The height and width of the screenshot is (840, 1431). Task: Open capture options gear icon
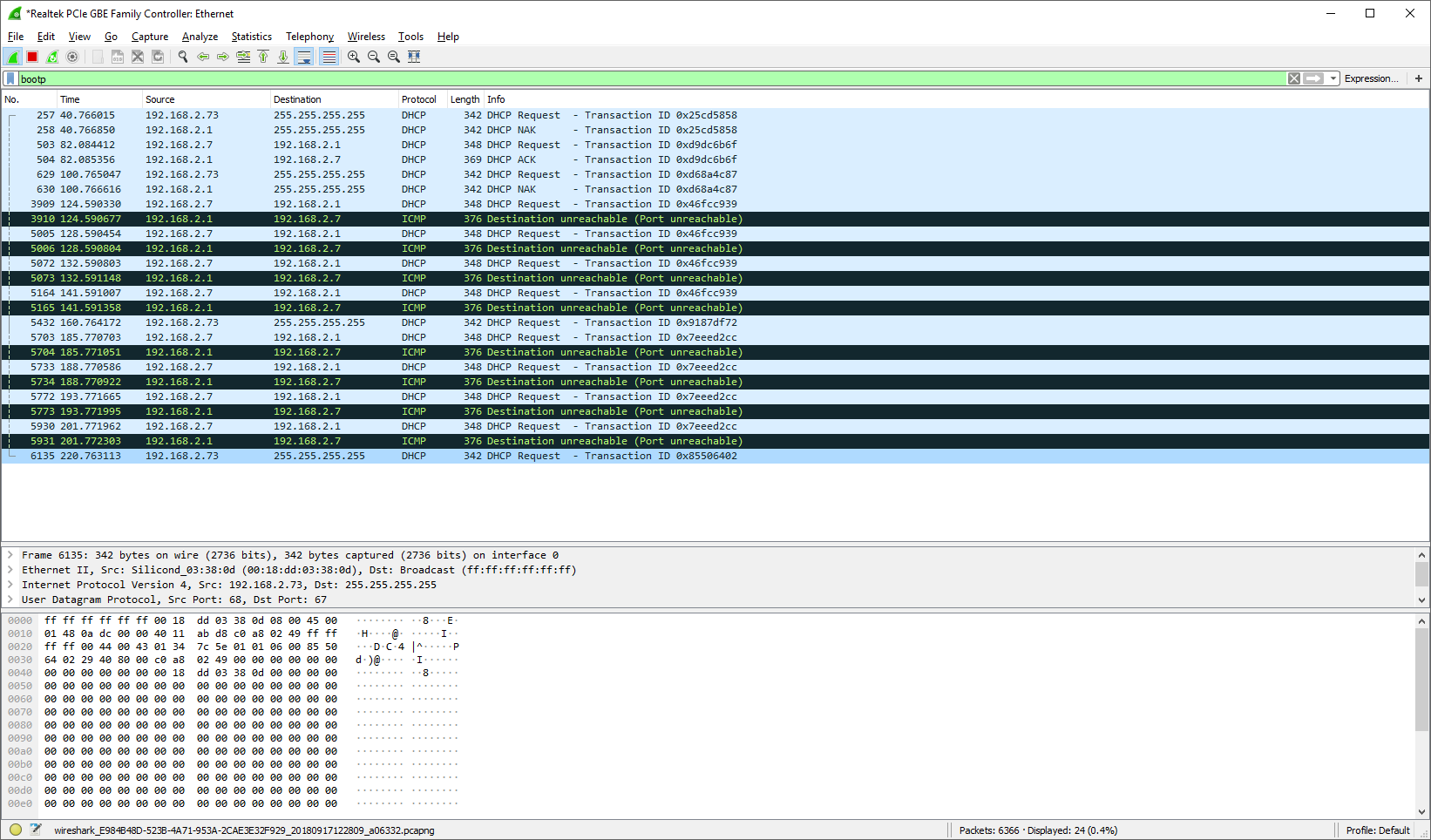[x=72, y=57]
